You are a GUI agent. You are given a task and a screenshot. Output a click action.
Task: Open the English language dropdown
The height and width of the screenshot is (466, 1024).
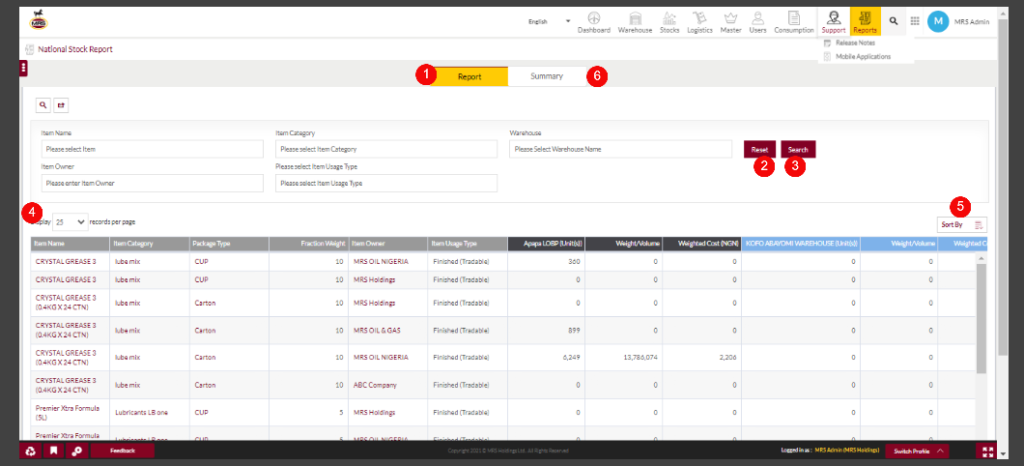point(549,22)
